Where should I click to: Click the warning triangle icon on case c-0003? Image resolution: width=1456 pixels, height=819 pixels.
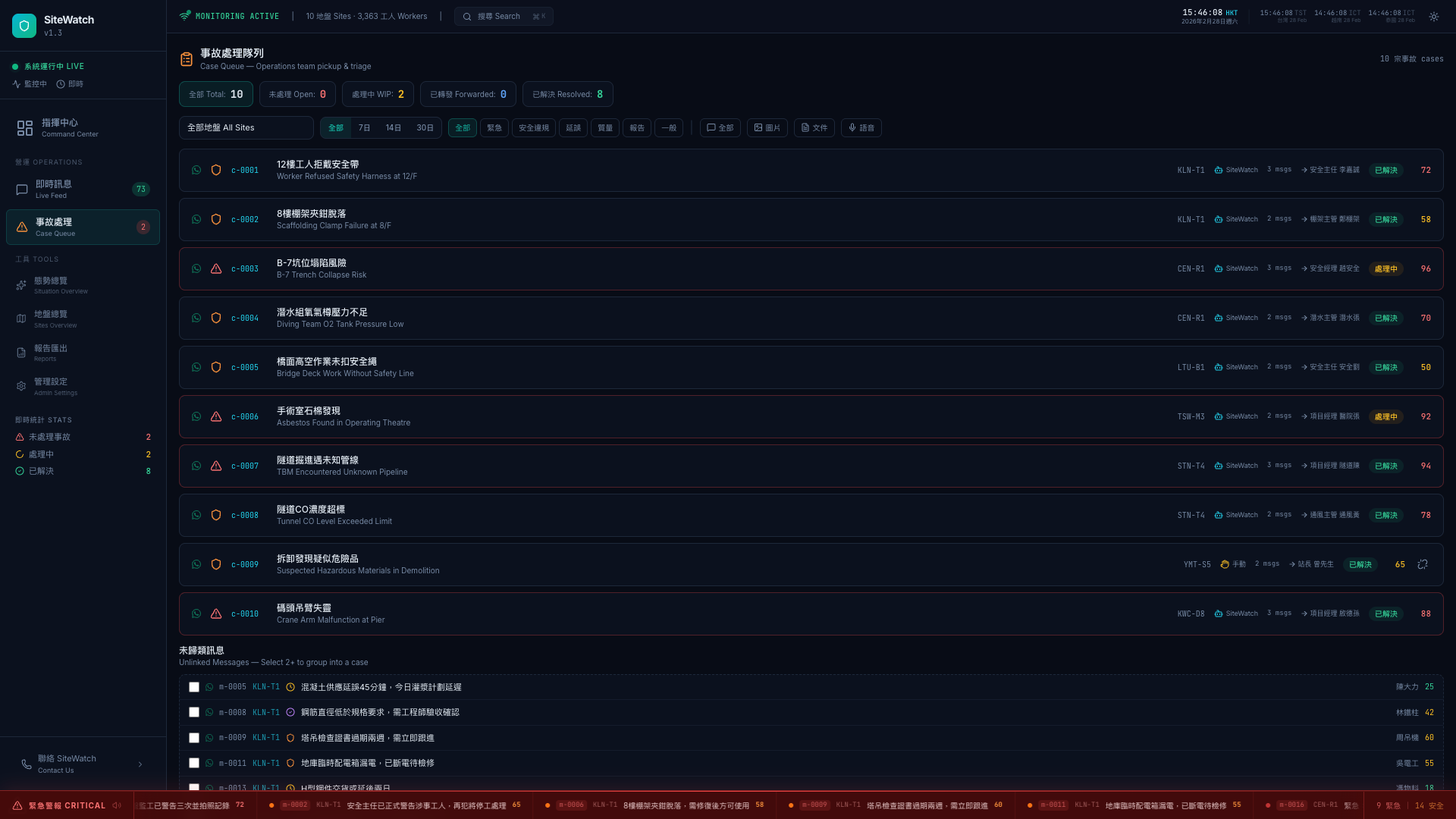(x=216, y=268)
